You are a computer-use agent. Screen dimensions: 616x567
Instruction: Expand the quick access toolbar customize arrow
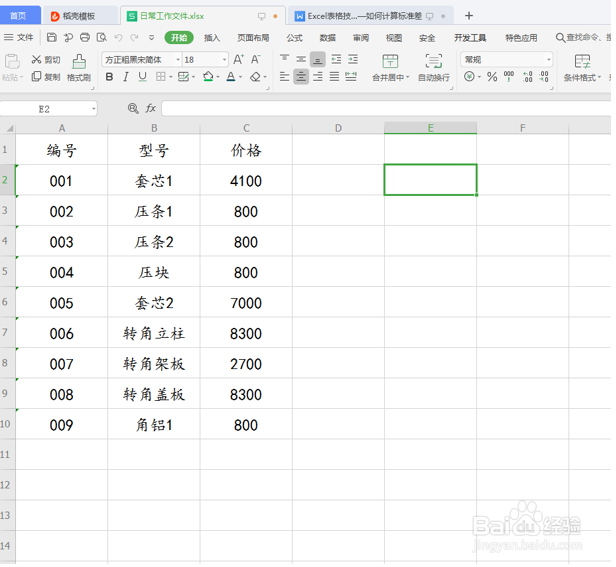[x=151, y=38]
